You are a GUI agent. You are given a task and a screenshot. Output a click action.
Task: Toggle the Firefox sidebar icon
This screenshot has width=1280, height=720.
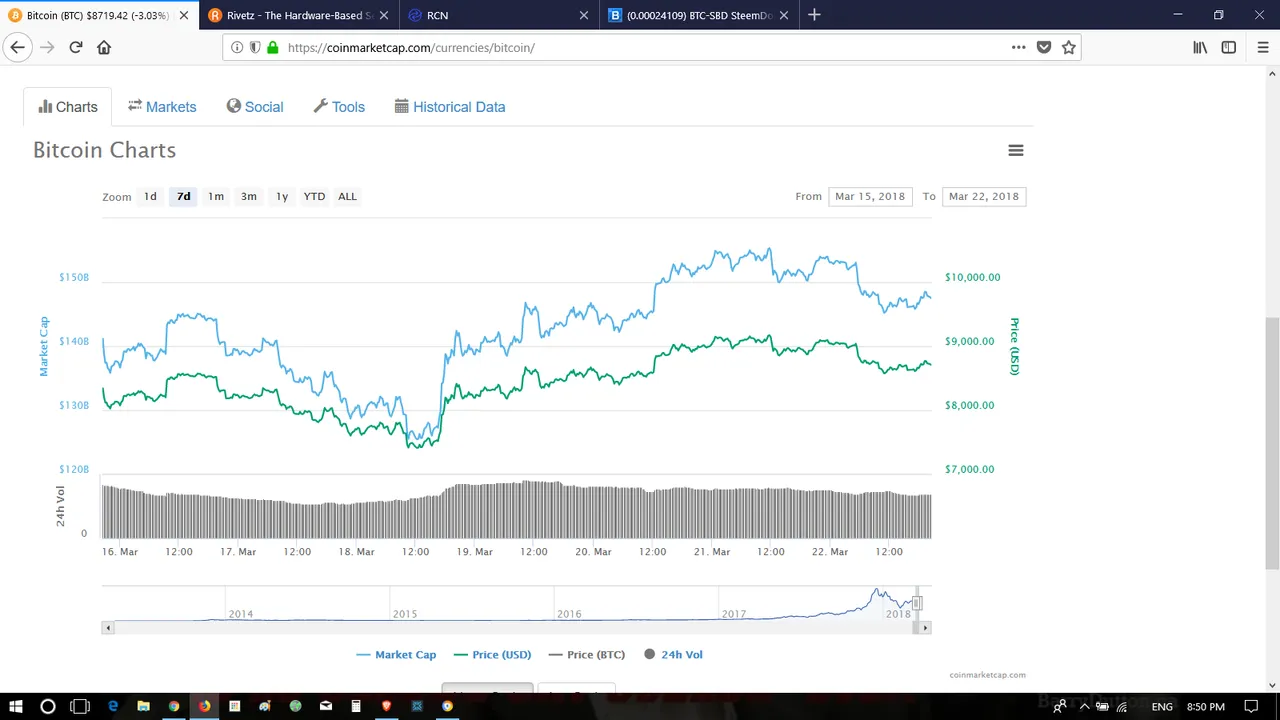1229,47
